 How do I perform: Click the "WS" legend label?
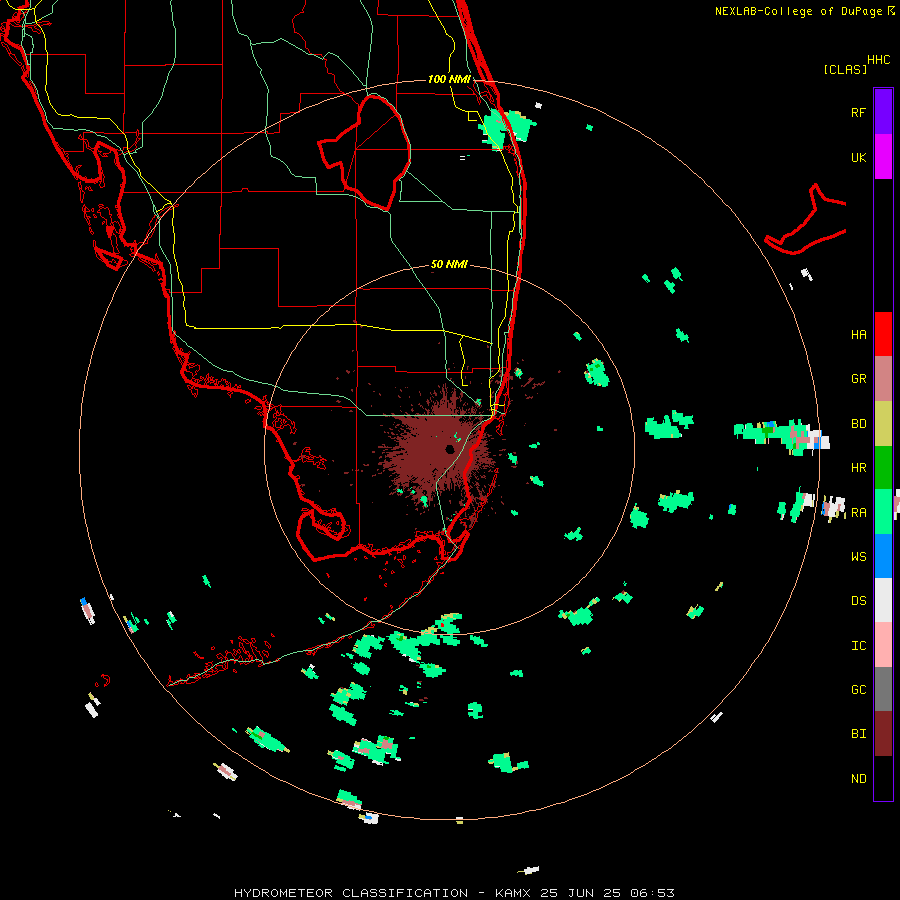(x=858, y=557)
